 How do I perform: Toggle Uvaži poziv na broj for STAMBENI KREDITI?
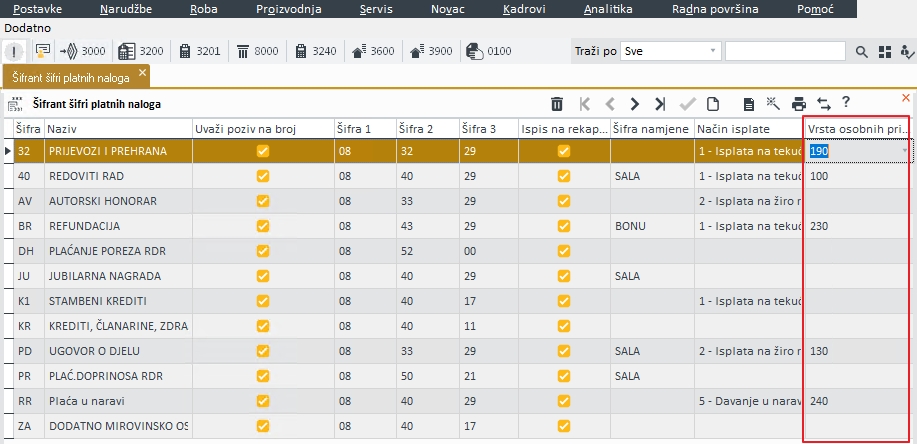[x=263, y=301]
